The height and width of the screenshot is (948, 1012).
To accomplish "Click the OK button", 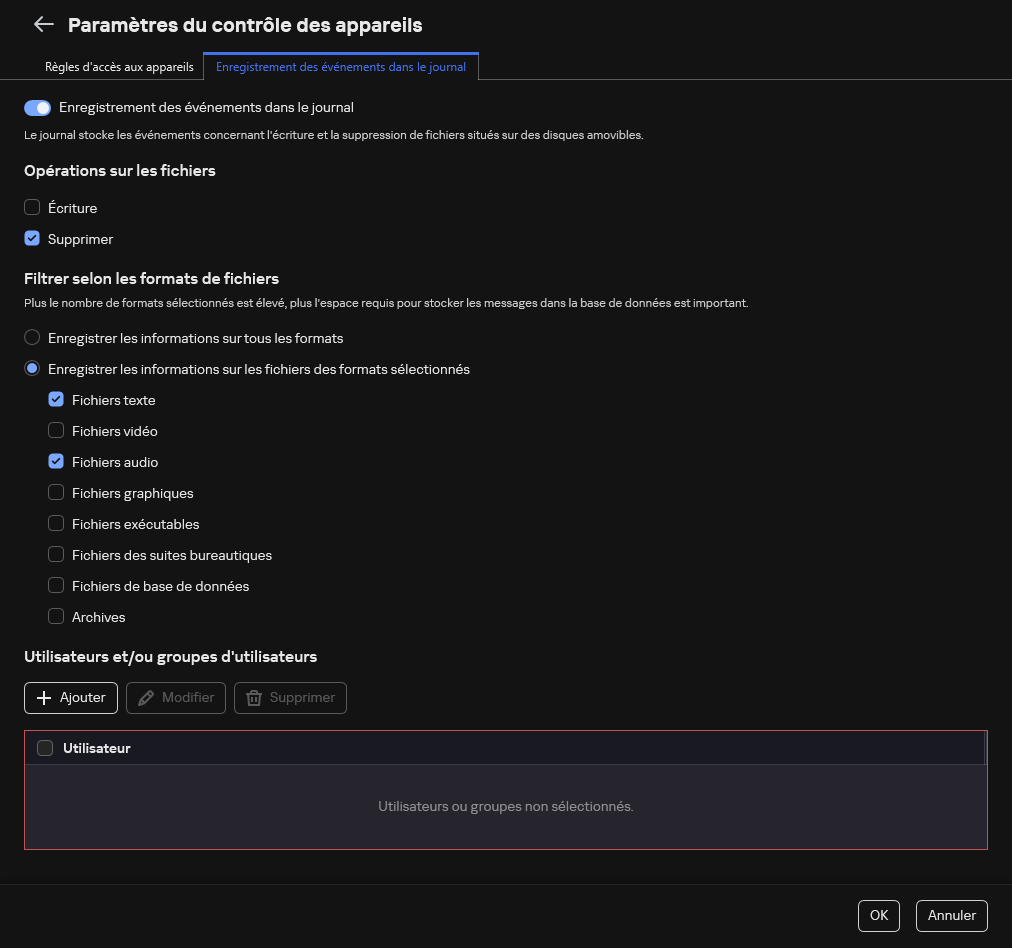I will (878, 915).
